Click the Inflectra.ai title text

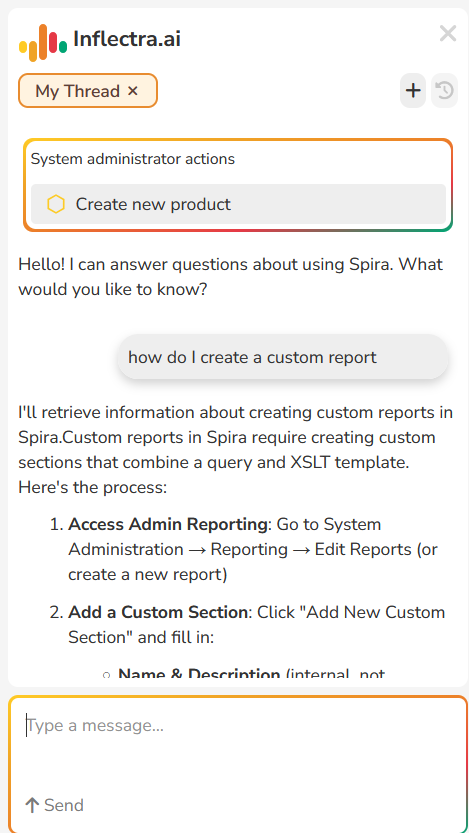click(x=127, y=39)
